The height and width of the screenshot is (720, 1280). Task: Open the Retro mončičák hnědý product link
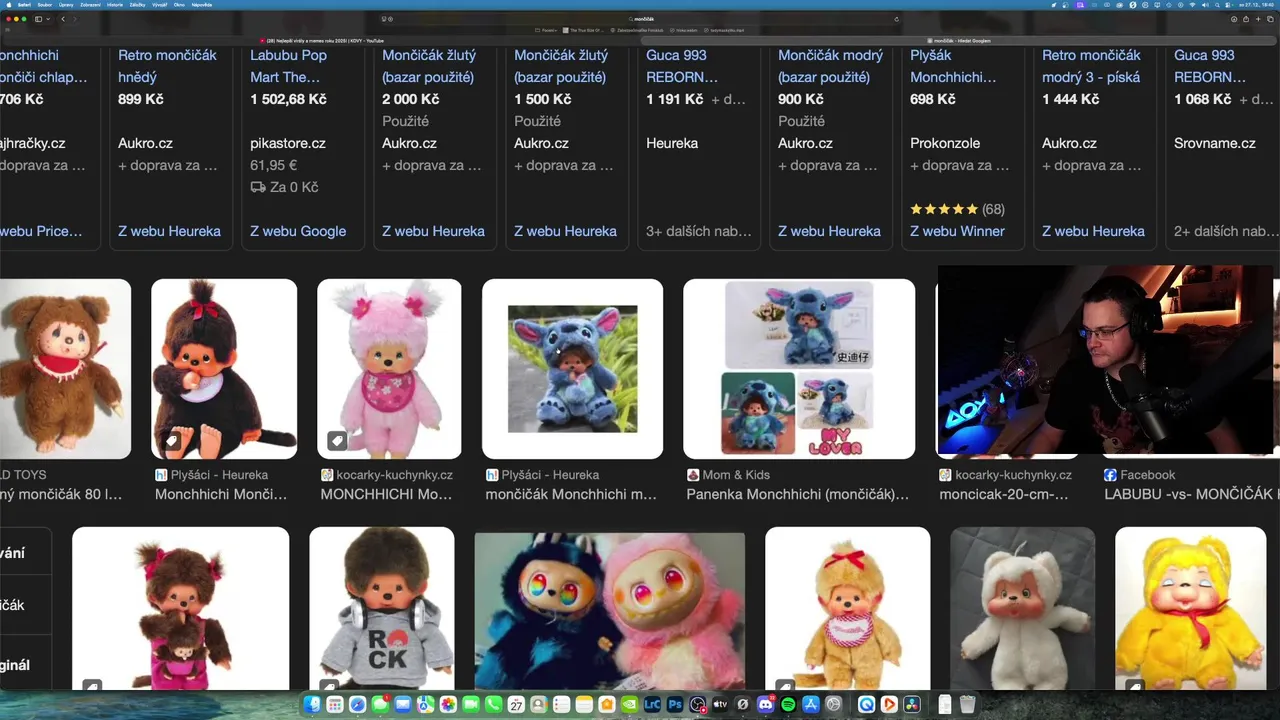point(167,66)
